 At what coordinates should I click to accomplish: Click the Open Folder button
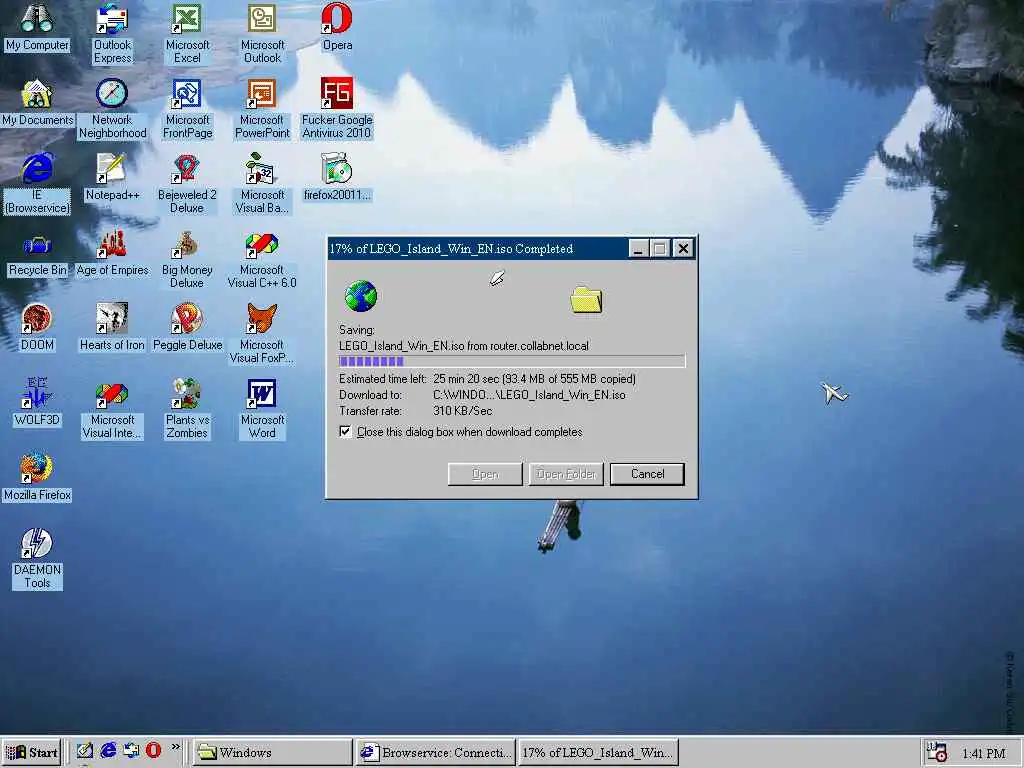point(566,474)
